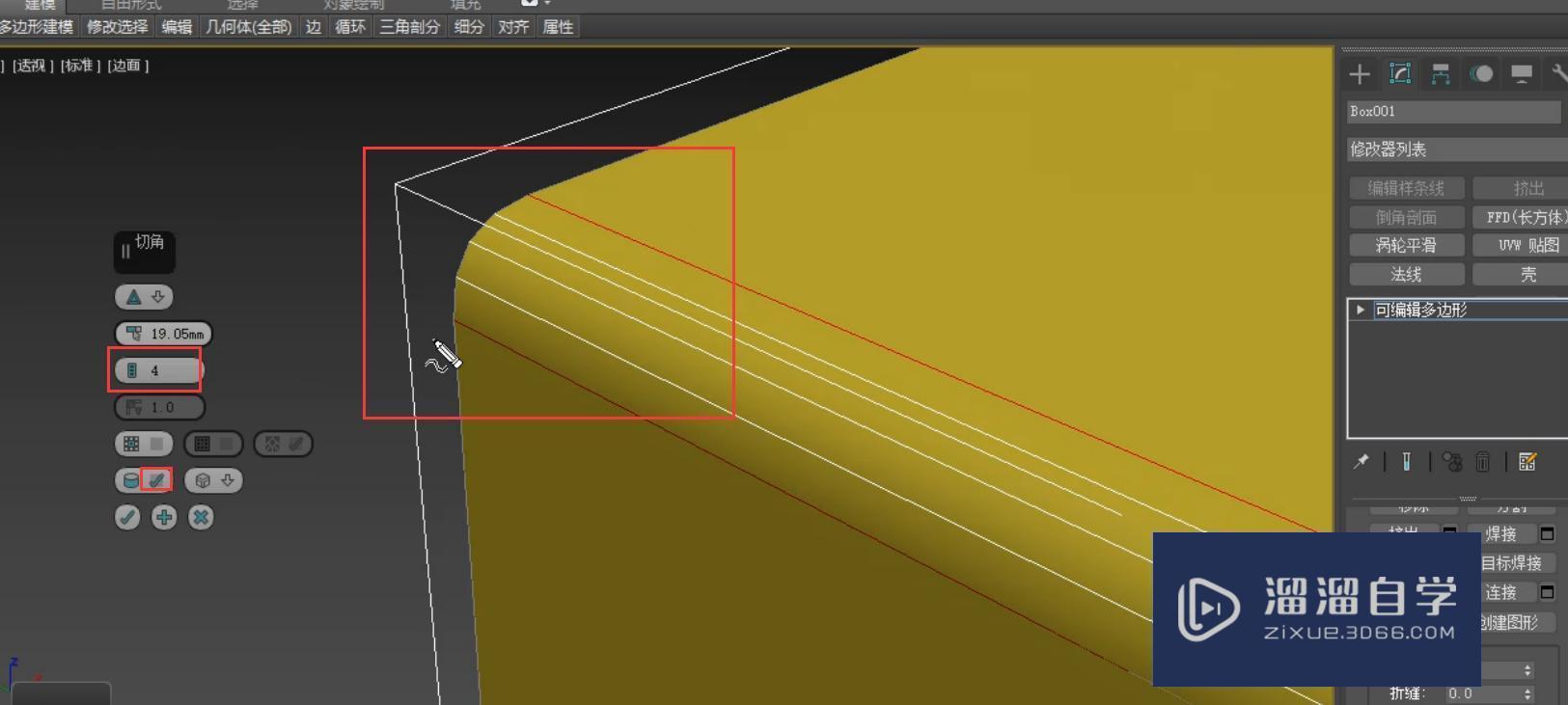Open the 属性 ribbon tab
Screen dimensions: 1568x705
(x=558, y=27)
